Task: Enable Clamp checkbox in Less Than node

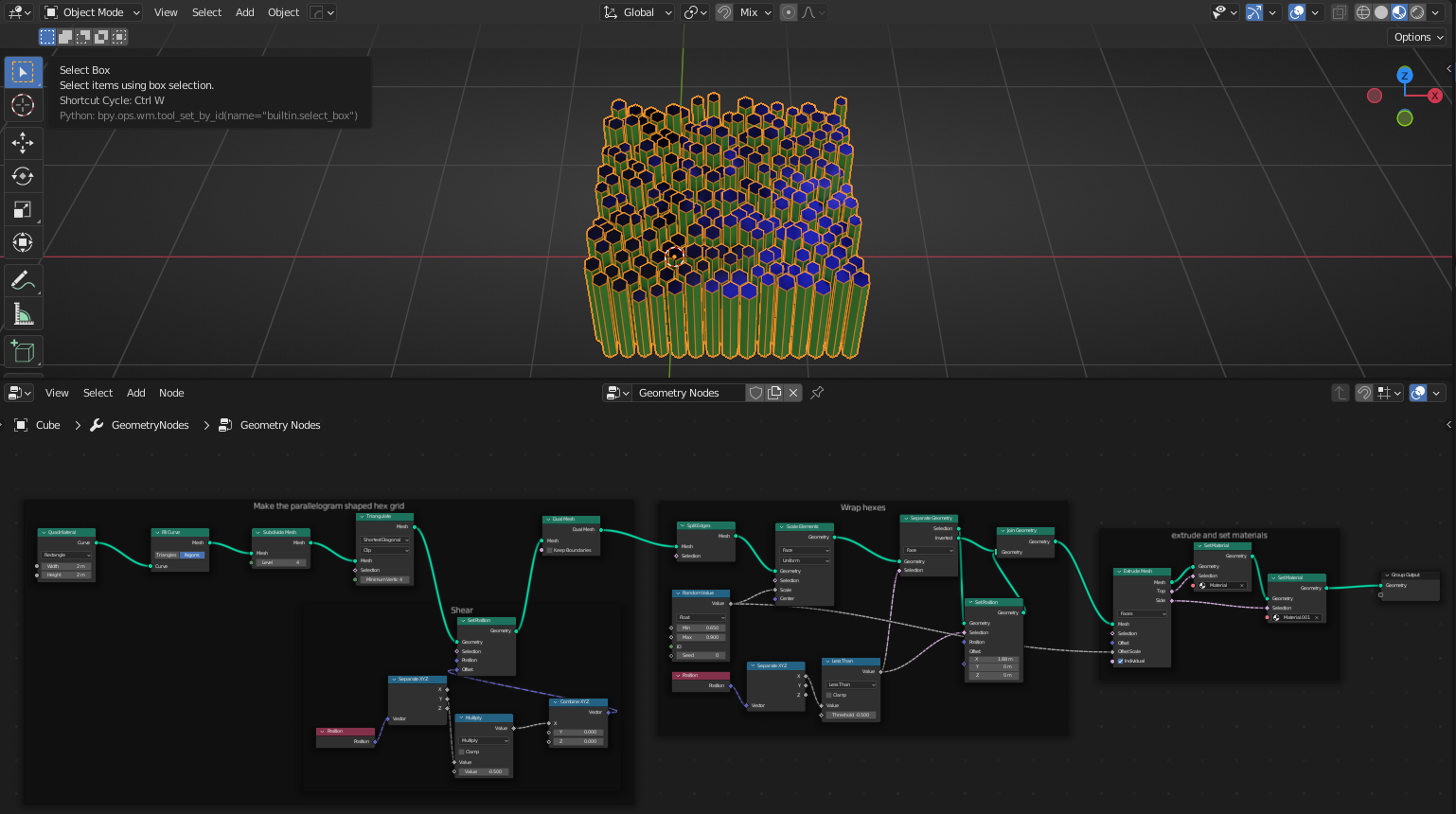Action: (829, 695)
